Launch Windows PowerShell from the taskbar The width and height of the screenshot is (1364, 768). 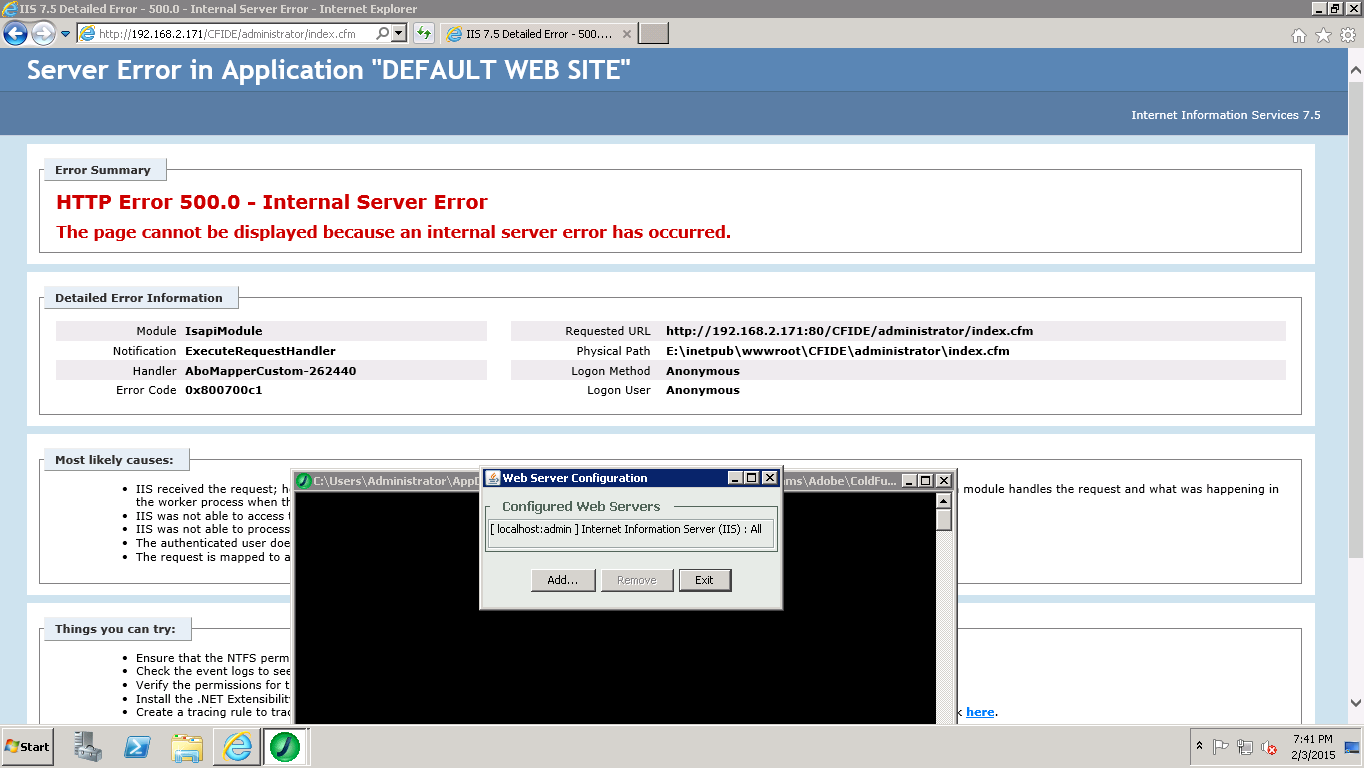137,746
